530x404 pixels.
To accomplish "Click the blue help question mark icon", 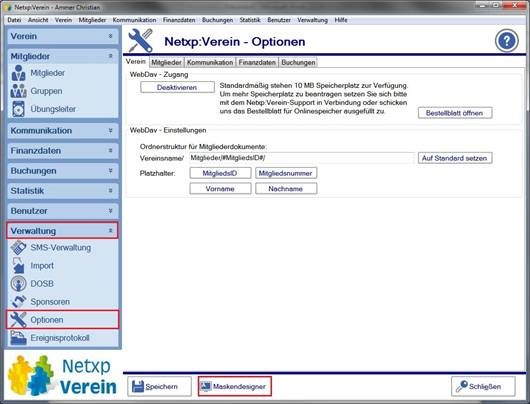I will pos(507,41).
